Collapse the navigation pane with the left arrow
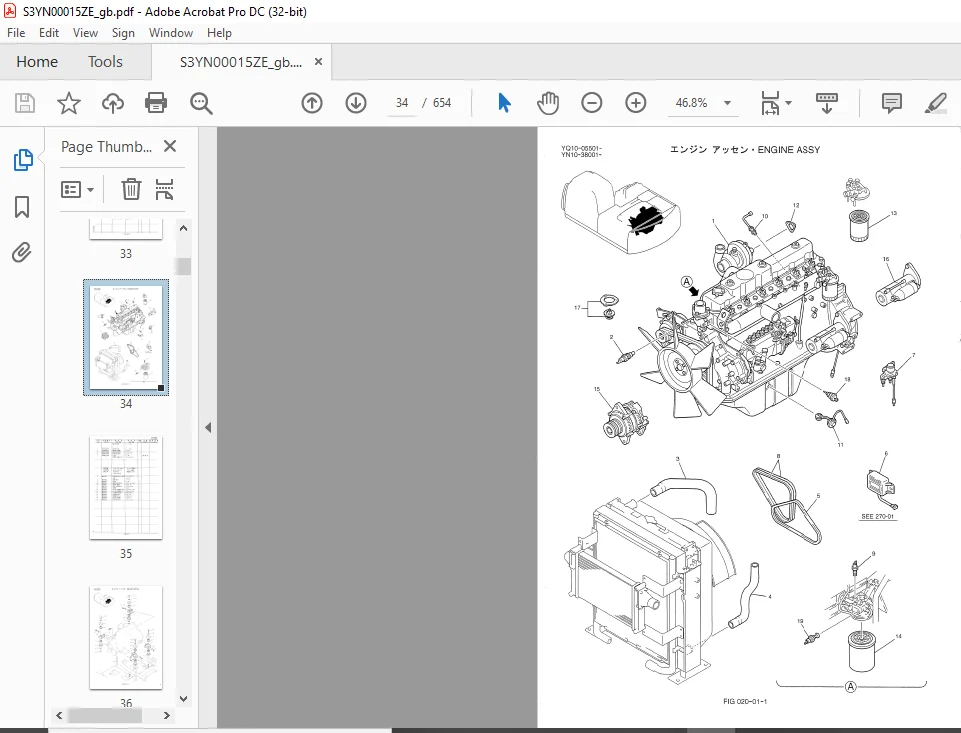The width and height of the screenshot is (961, 733). [208, 427]
